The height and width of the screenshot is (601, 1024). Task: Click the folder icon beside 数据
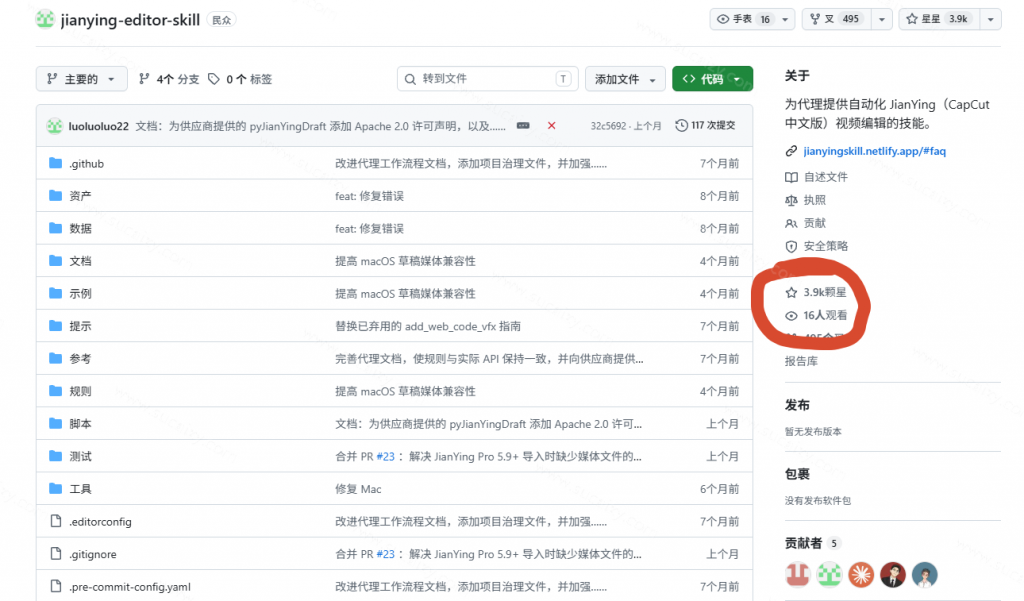pyautogui.click(x=56, y=228)
